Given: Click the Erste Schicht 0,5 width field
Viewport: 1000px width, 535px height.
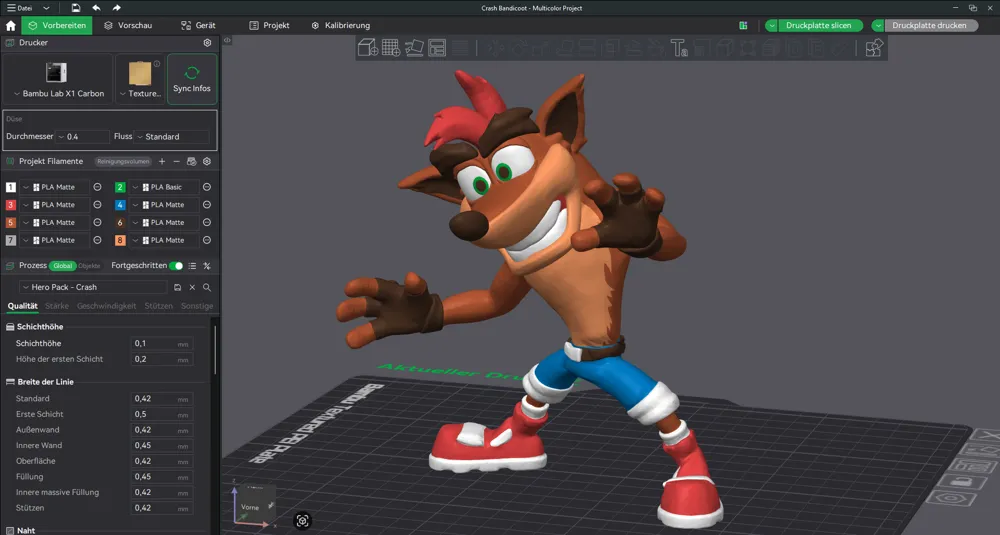Looking at the screenshot, I should click(161, 414).
